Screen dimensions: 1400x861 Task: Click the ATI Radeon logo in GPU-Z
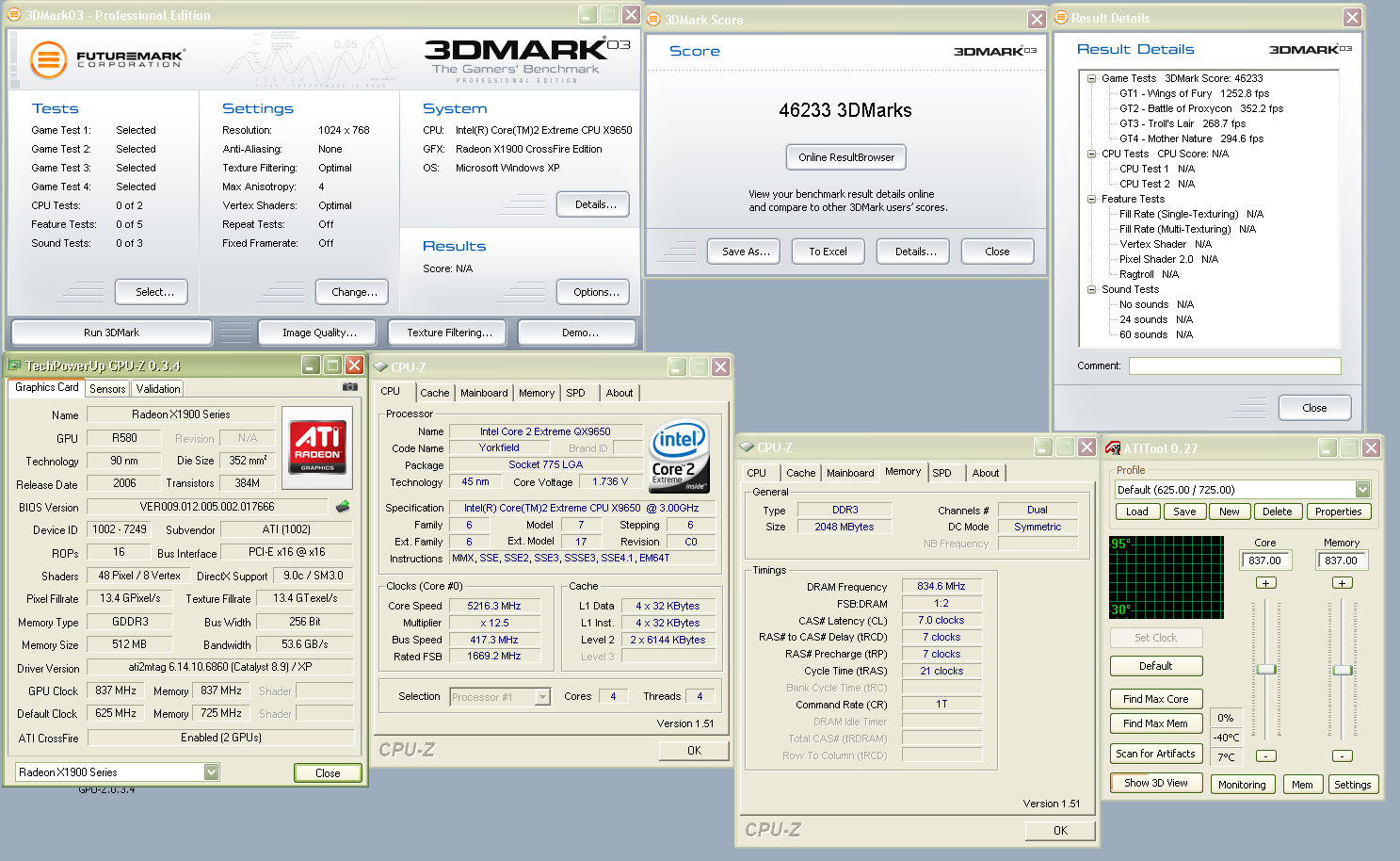tap(317, 447)
